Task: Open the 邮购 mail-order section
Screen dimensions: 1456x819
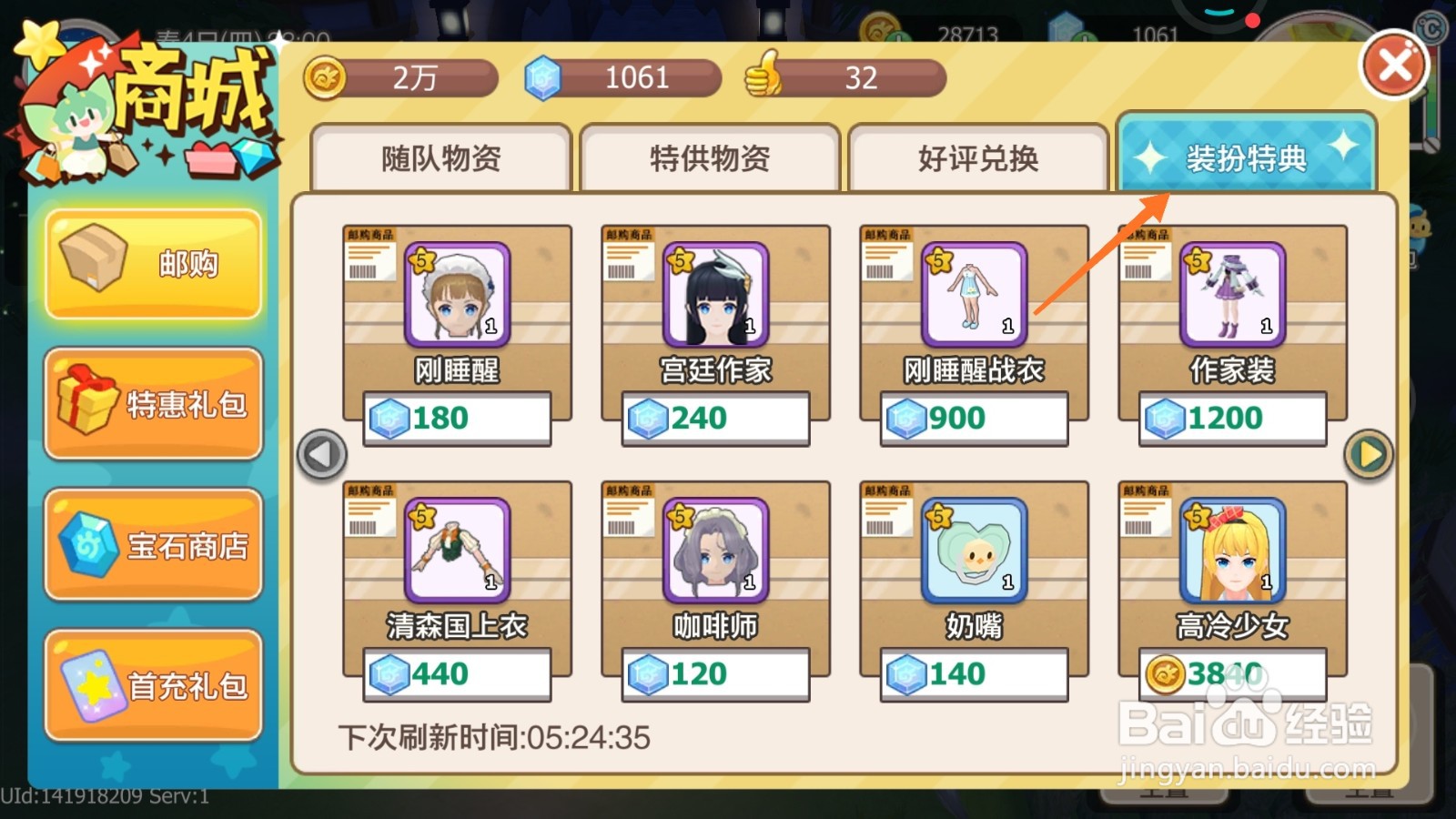Action: (153, 264)
